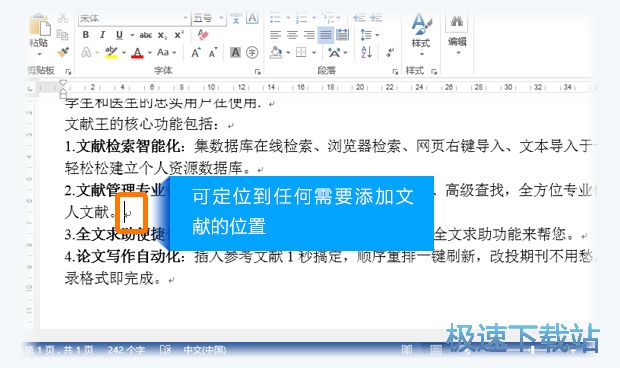Click the Shading paint bucket icon
The image size is (620, 368).
coord(276,52)
